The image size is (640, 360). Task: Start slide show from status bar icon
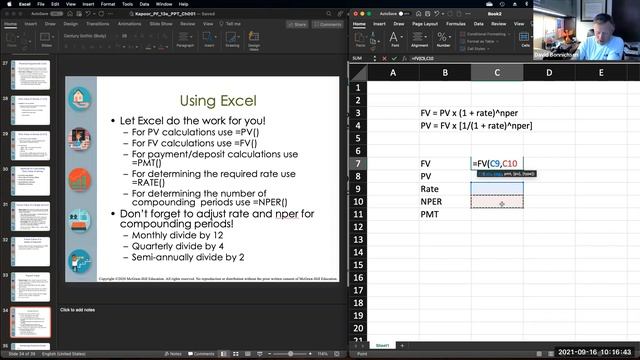260,354
